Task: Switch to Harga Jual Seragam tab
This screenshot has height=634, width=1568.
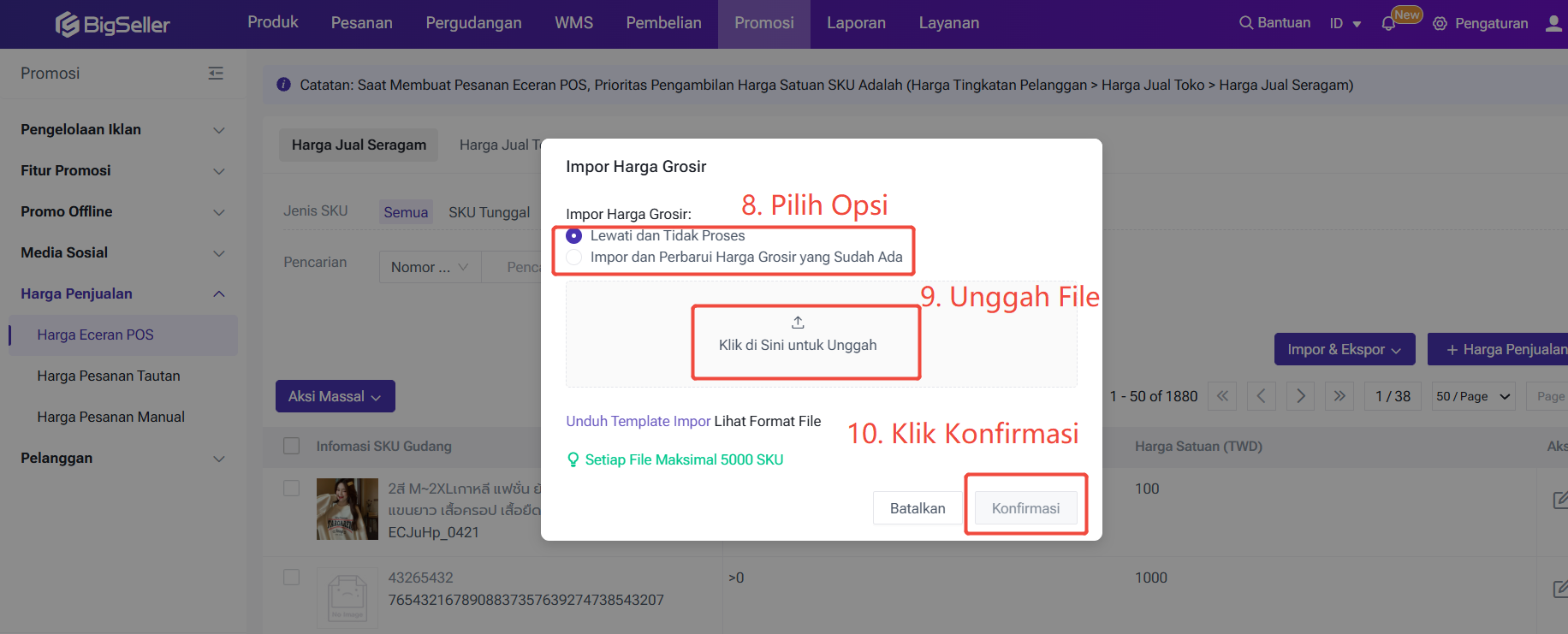Action: coord(359,145)
